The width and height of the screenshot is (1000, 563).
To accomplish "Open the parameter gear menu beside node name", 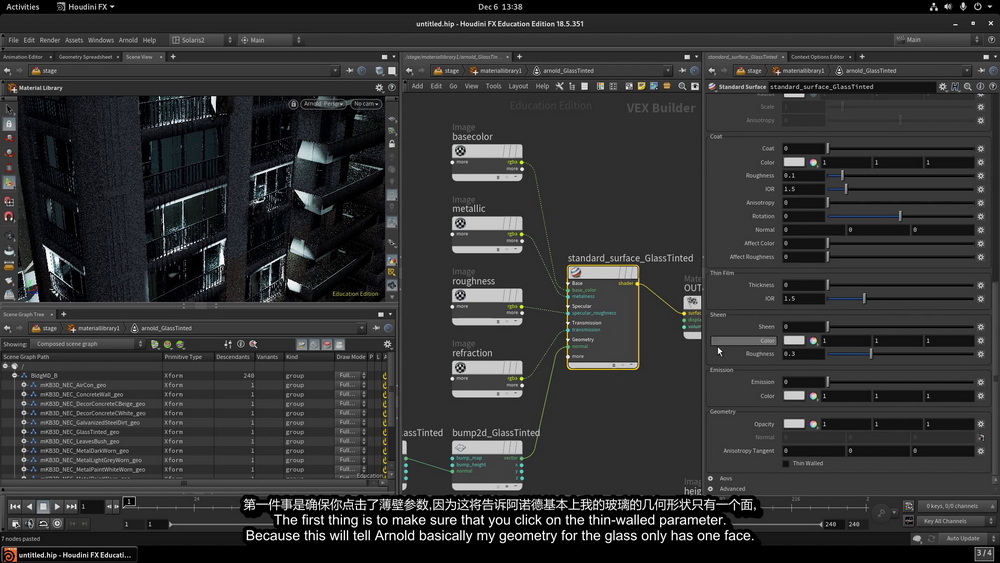I will (x=943, y=87).
